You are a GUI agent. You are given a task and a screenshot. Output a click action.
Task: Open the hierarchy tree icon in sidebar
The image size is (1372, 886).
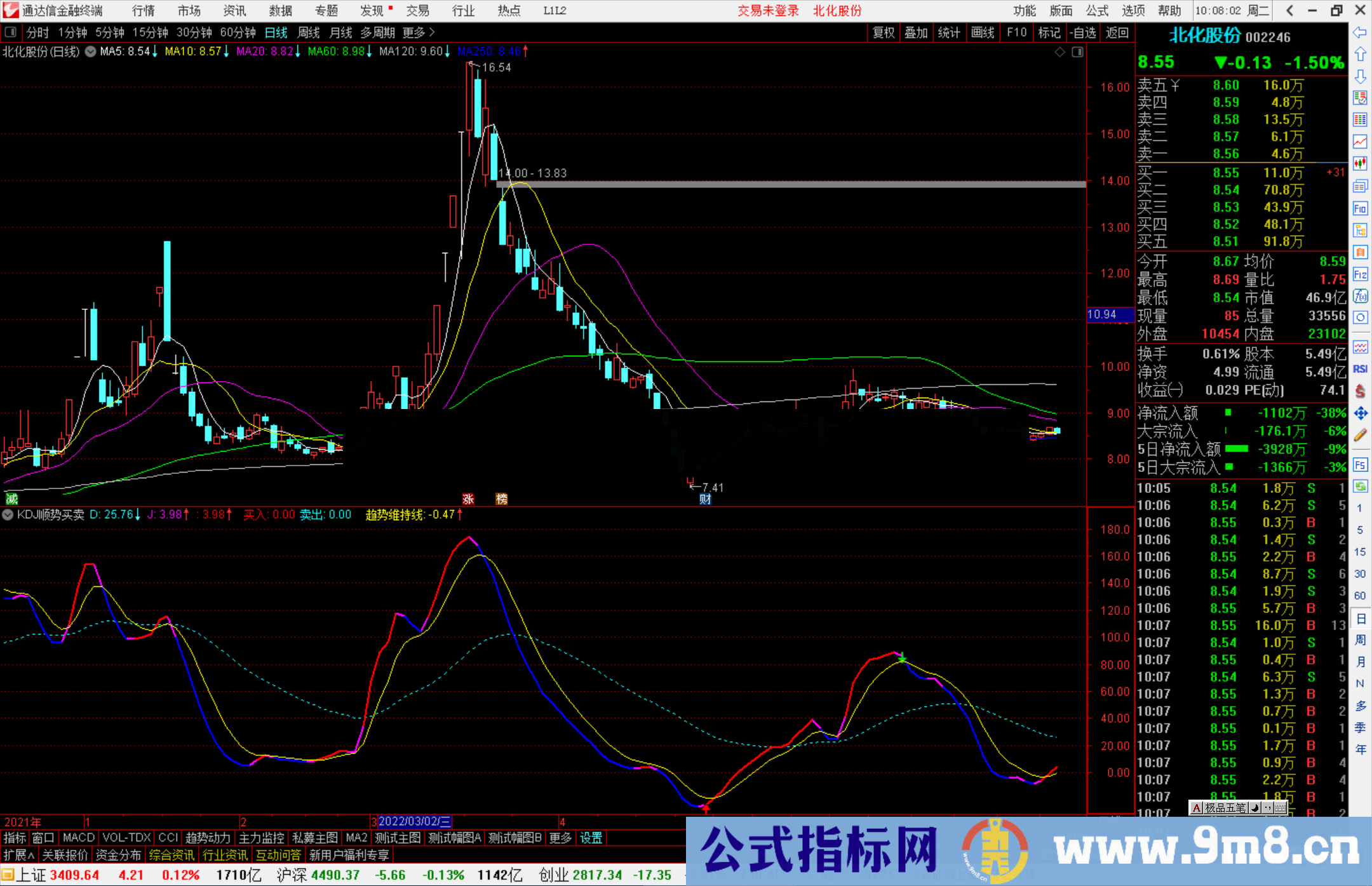point(1360,230)
